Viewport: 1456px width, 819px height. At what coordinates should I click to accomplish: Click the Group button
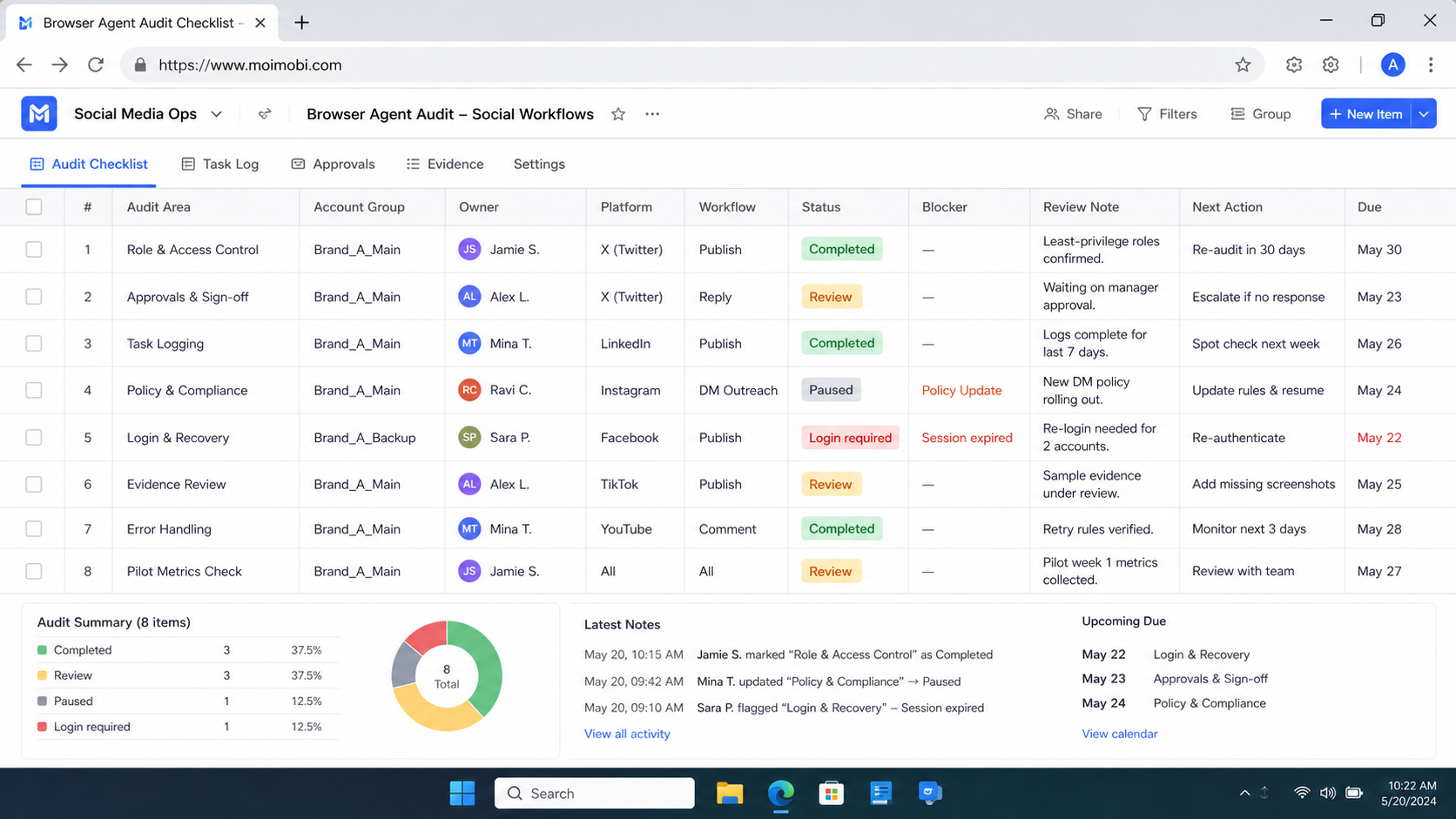tap(1260, 114)
